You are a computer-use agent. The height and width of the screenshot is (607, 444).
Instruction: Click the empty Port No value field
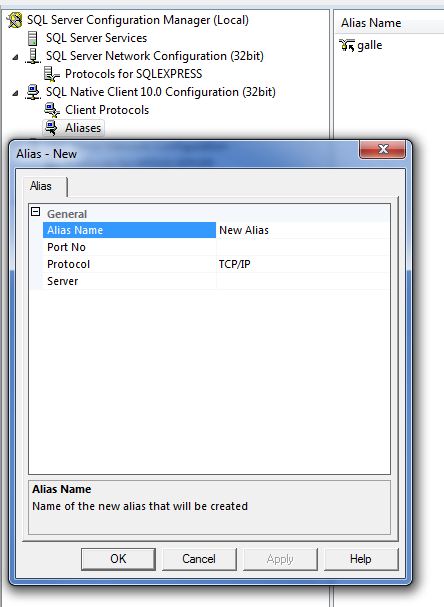click(x=303, y=247)
